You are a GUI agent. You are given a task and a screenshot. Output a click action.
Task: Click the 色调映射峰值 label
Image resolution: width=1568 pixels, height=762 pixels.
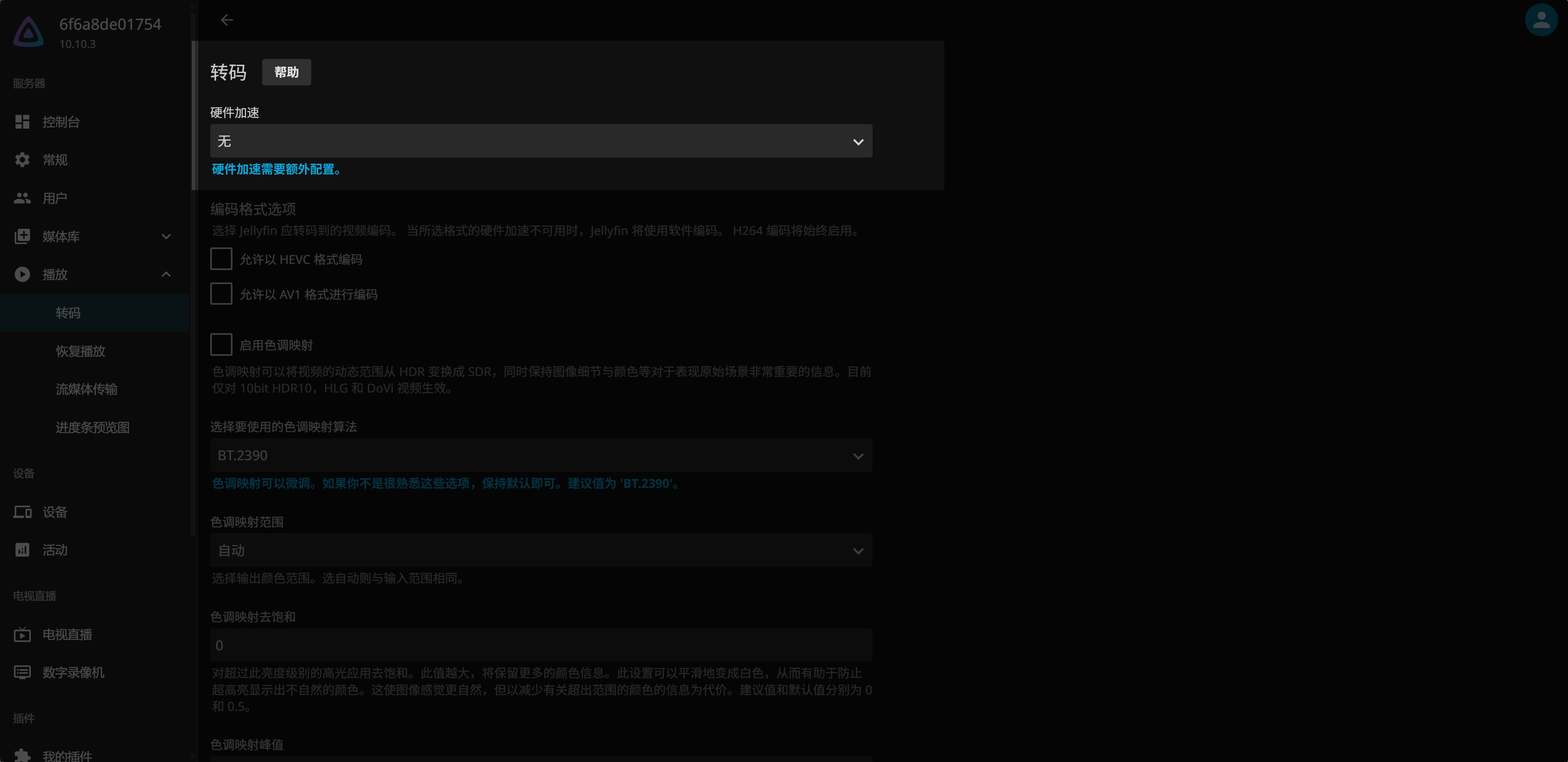click(x=246, y=745)
